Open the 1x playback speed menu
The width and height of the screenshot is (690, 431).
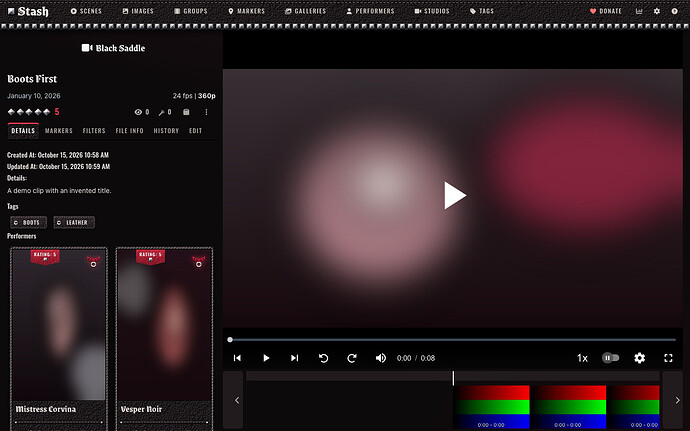tap(582, 358)
